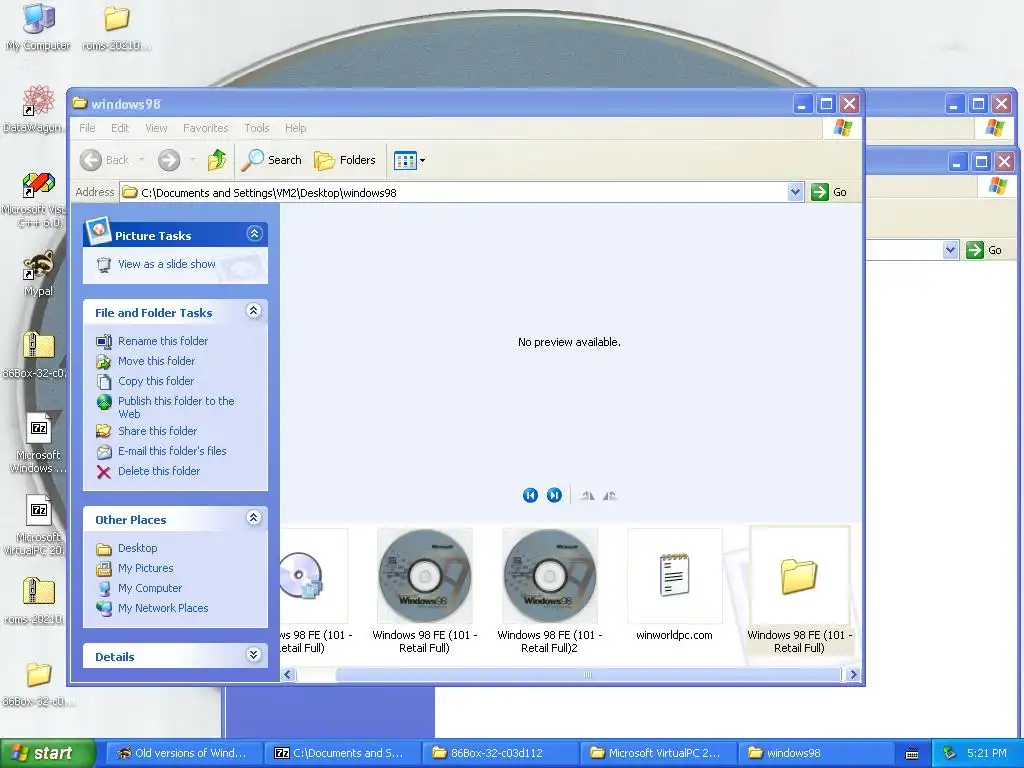Select the Retail Full)2 disc thumbnail
Screen dimensions: 1024x768
(549, 576)
